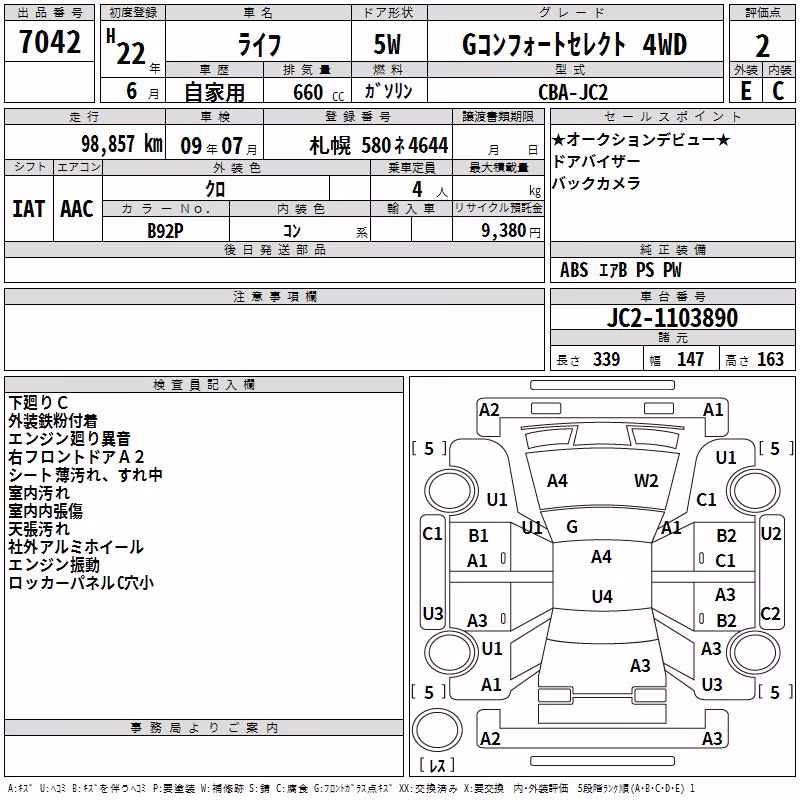Select the overall grade score 2
This screenshot has width=800, height=800.
click(x=762, y=46)
